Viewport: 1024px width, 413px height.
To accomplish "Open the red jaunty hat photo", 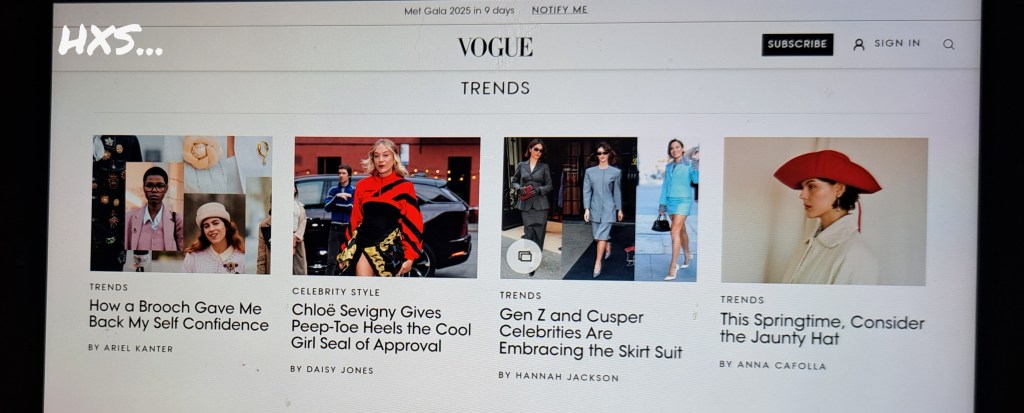I will tap(824, 211).
